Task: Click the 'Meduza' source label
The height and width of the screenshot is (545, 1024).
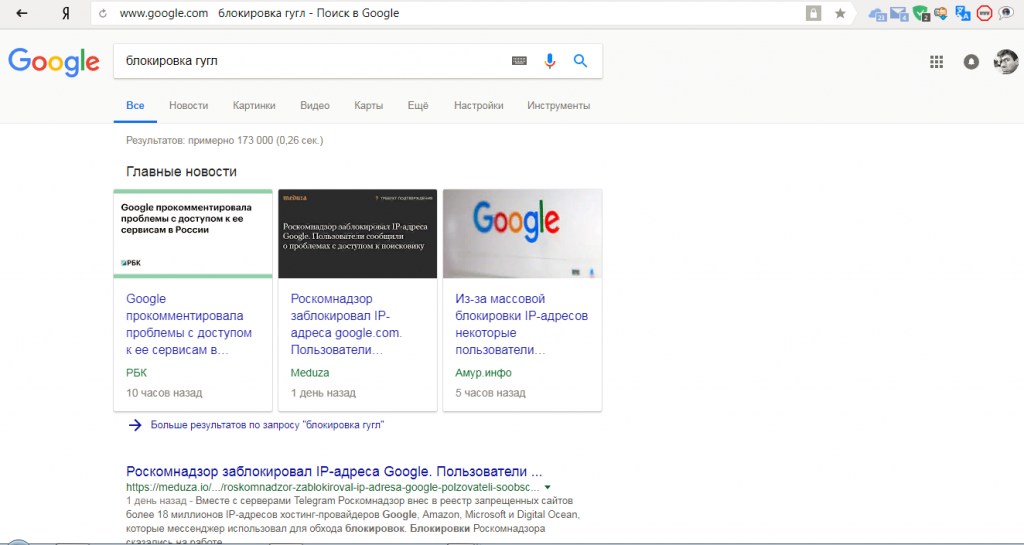Action: [x=310, y=373]
